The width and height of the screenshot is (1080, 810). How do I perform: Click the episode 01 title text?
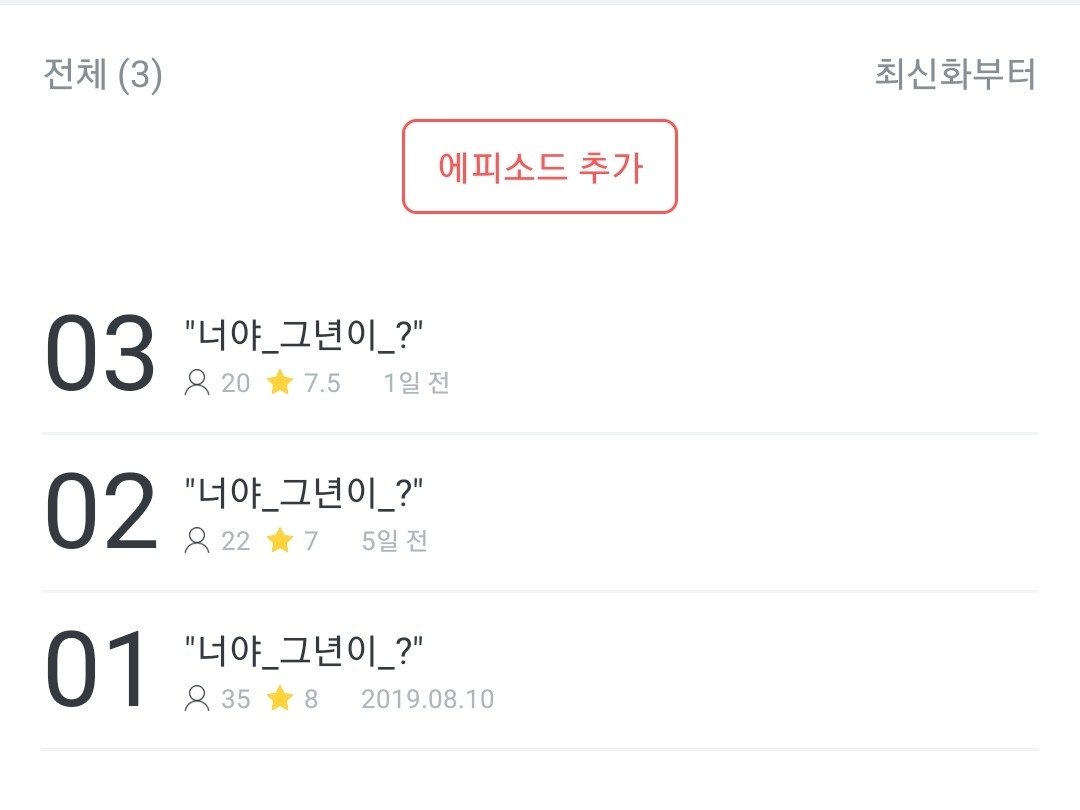point(305,651)
